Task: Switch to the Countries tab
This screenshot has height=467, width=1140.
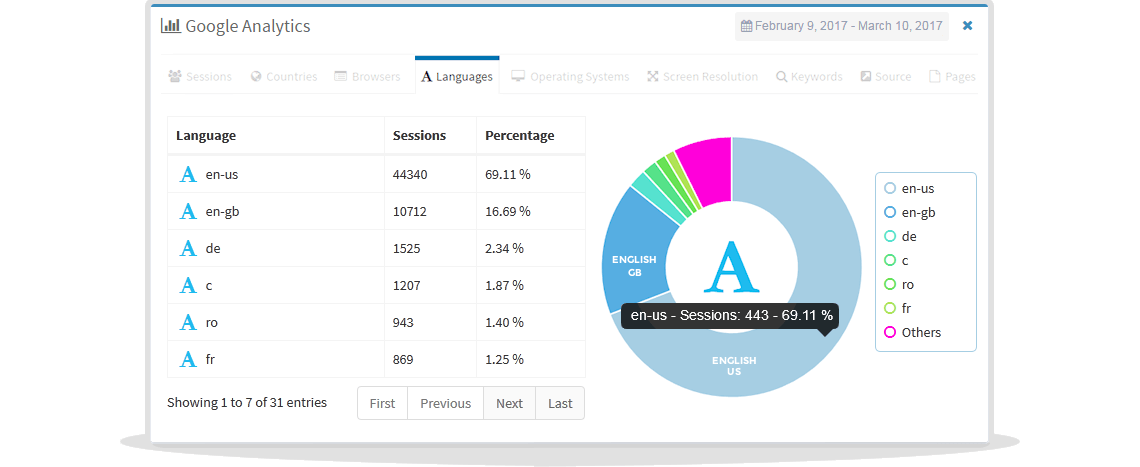Action: pos(283,77)
